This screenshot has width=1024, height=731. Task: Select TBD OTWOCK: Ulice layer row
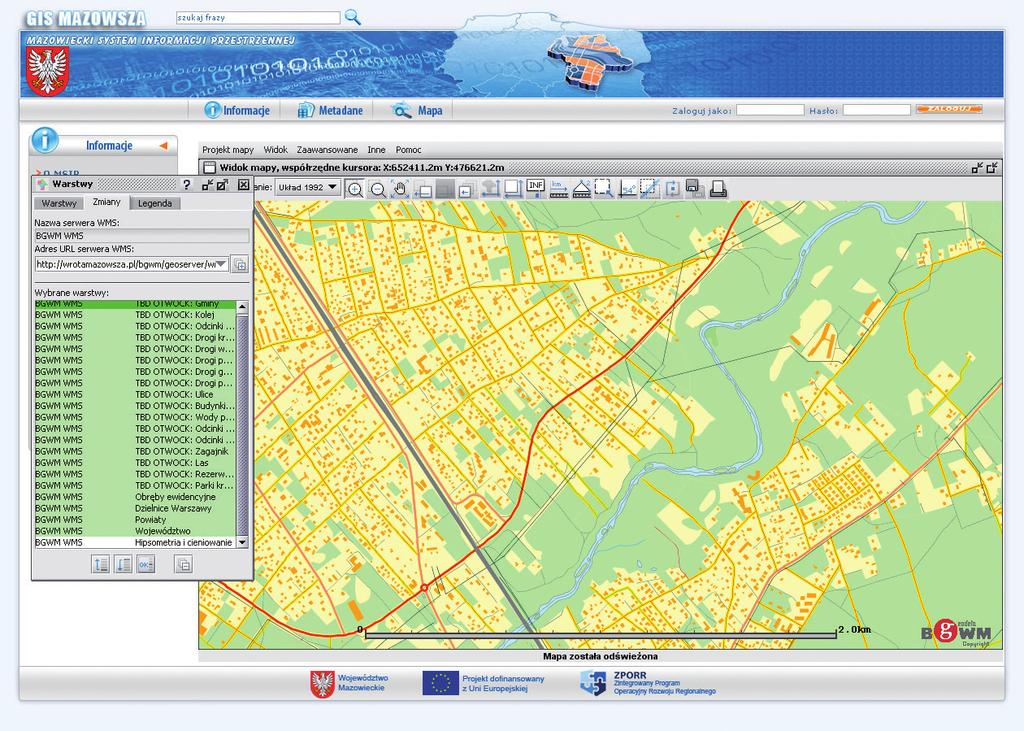tap(135, 395)
